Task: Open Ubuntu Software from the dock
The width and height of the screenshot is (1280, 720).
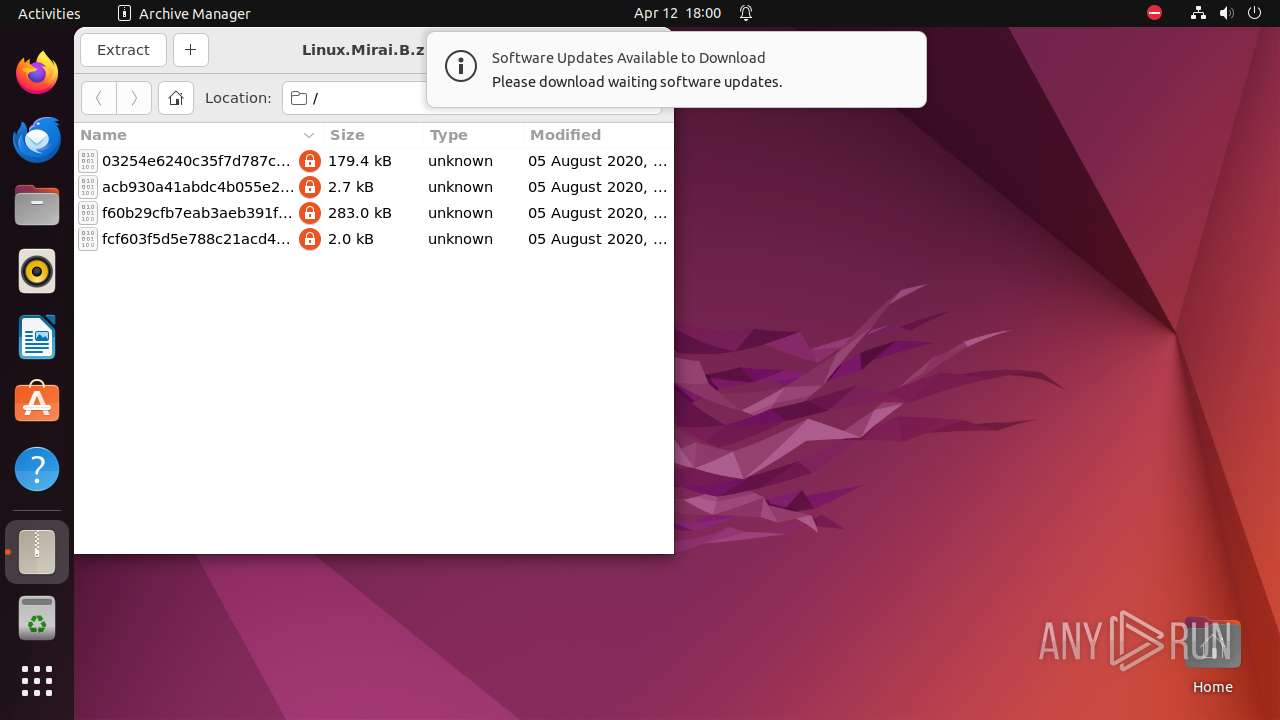Action: pos(37,403)
